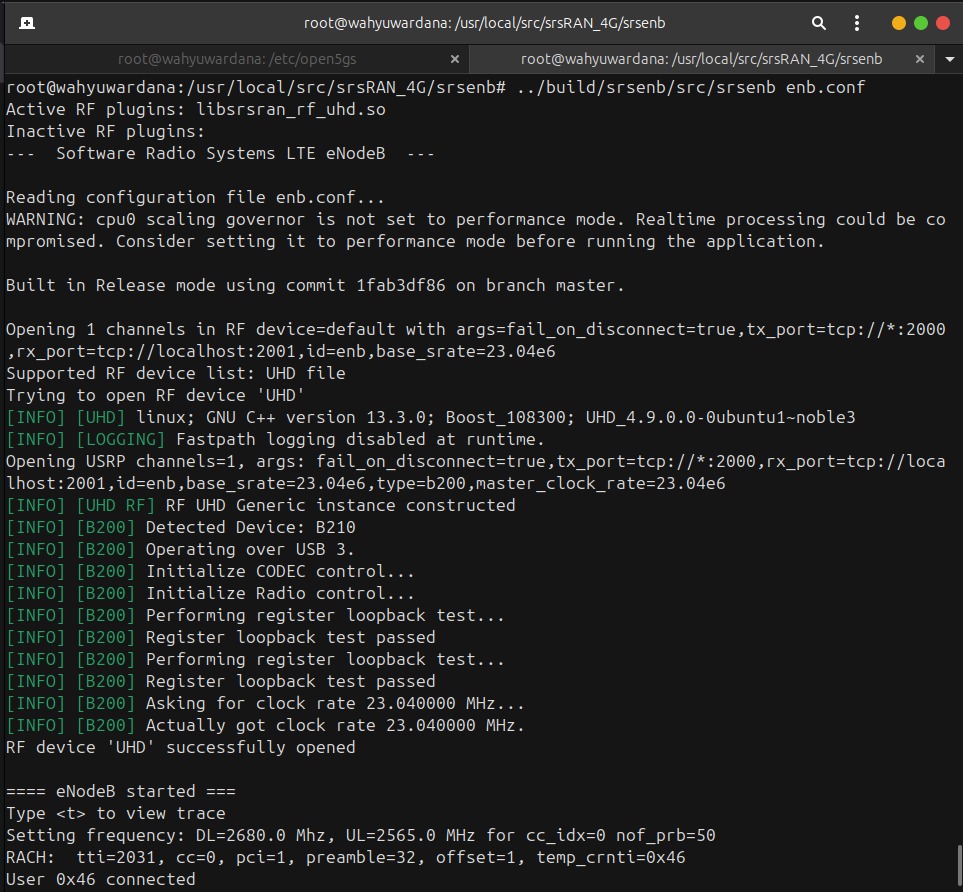Click the '[INFO] [UHD] linux; GNU C++' line
Screen dimensions: 963x892
pos(431,418)
